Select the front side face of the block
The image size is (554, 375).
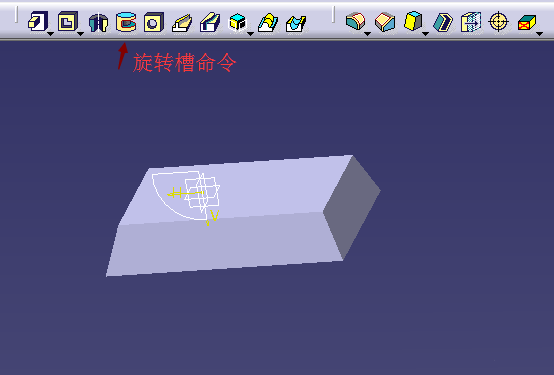tap(226, 244)
